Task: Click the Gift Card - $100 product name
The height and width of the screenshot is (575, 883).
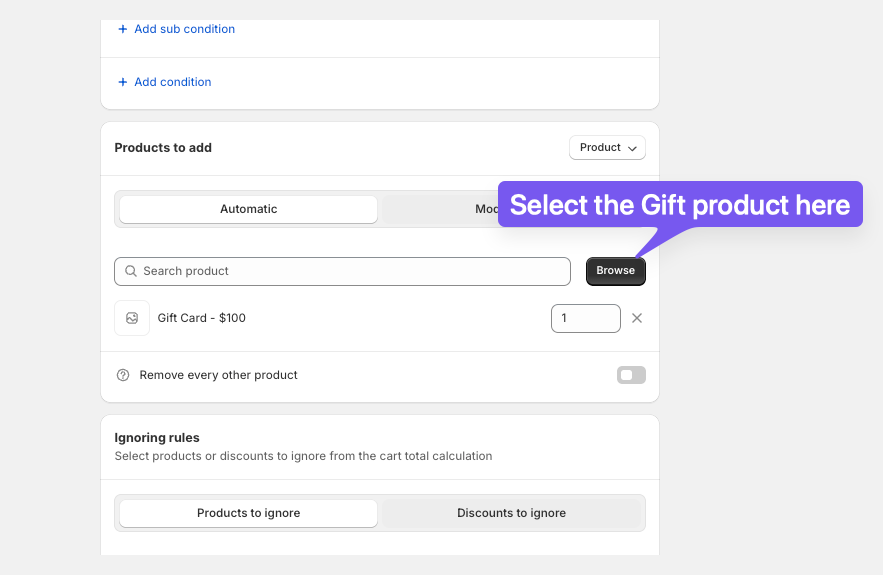Action: click(x=202, y=318)
